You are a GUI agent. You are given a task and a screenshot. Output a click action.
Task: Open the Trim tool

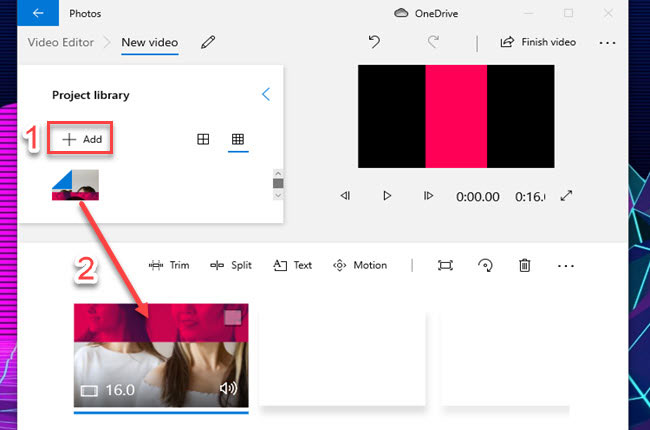169,265
